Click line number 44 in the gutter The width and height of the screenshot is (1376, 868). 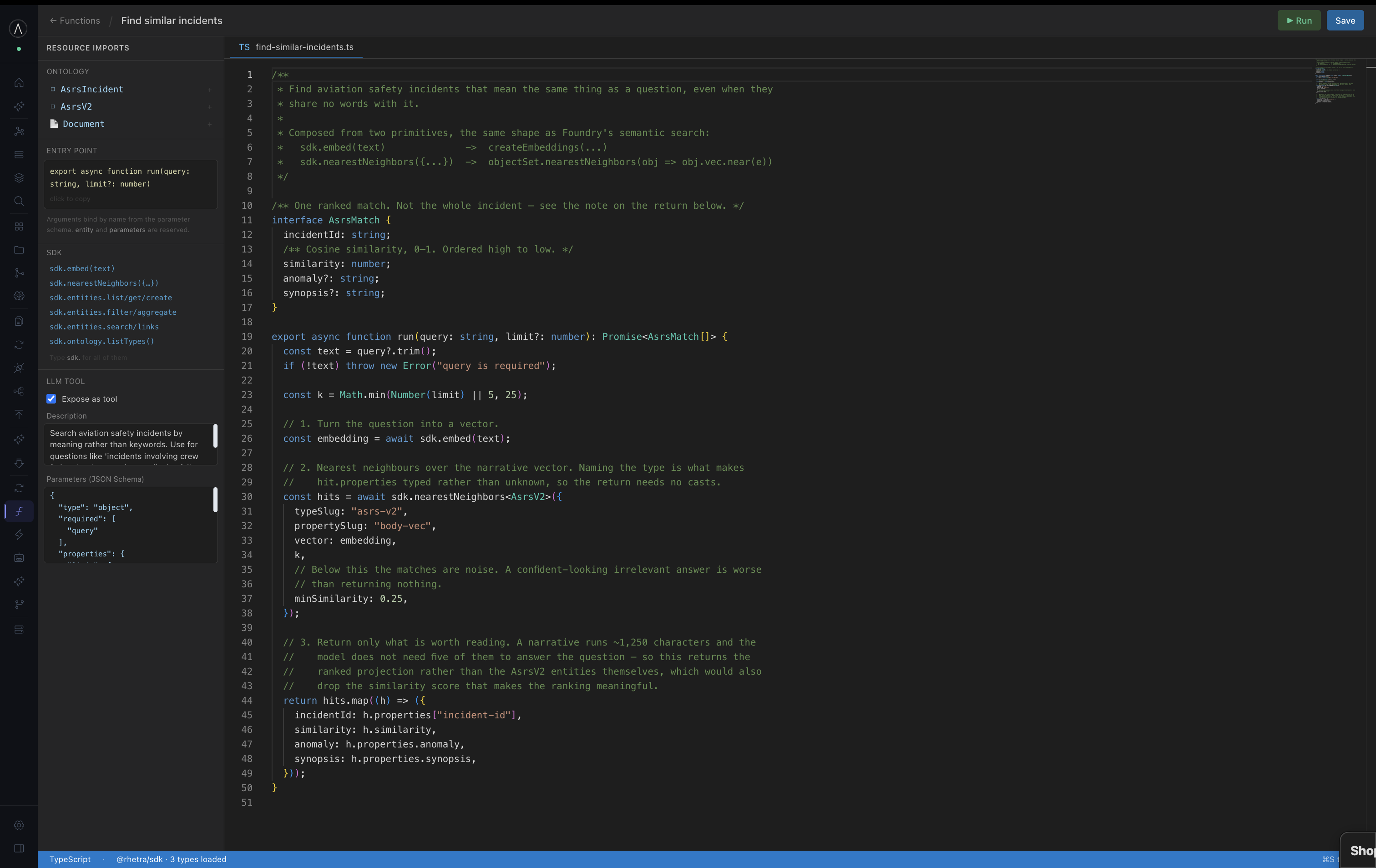coord(246,701)
